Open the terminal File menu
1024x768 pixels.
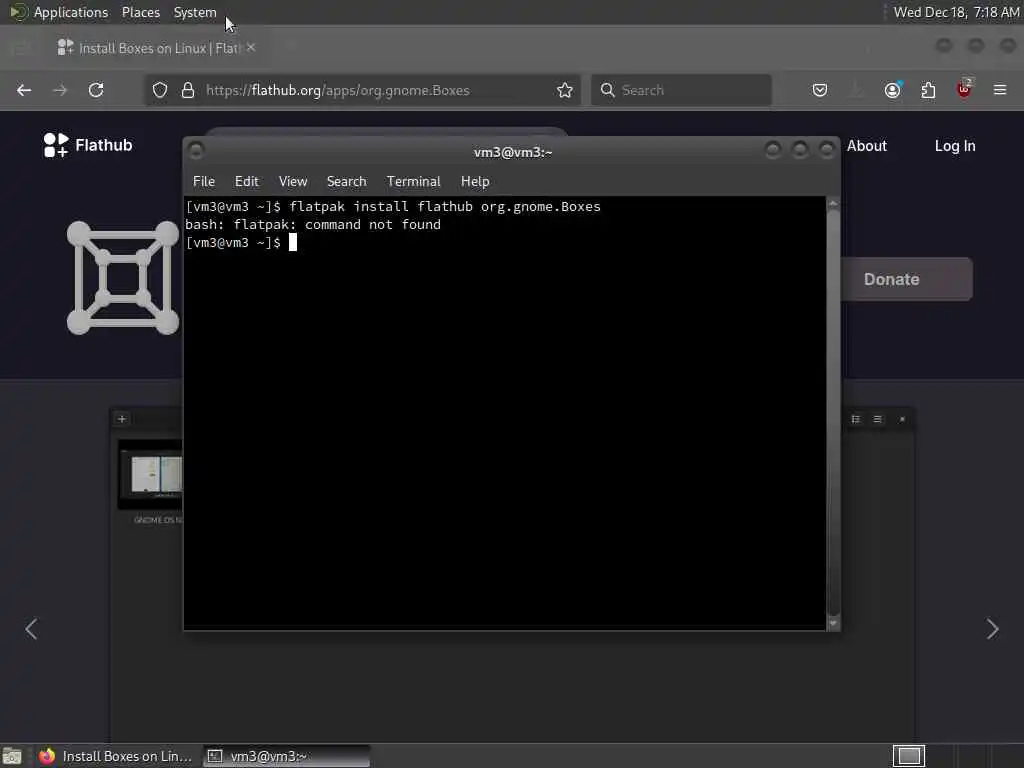(204, 182)
